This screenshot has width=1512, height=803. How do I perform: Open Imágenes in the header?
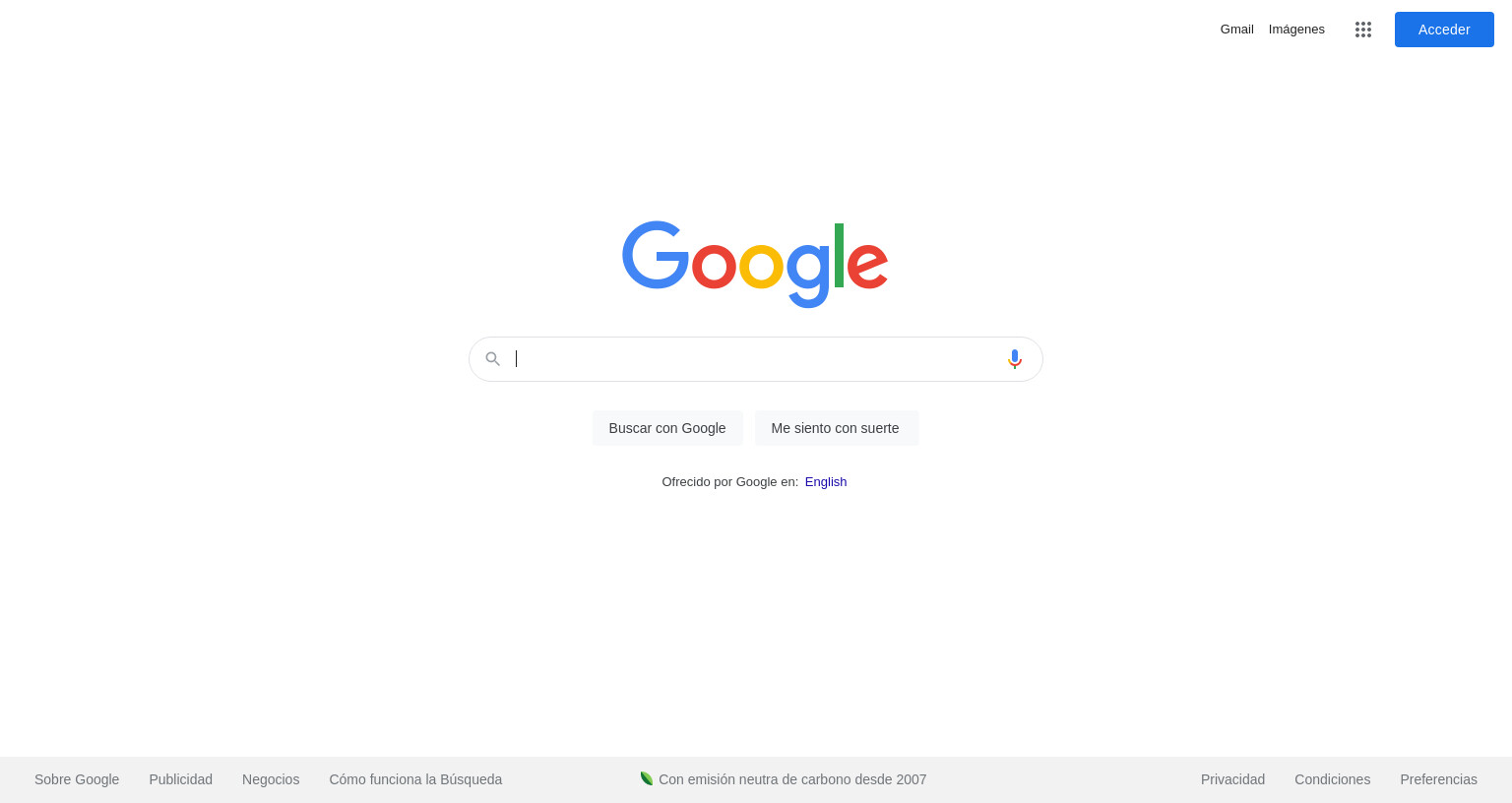tap(1296, 30)
